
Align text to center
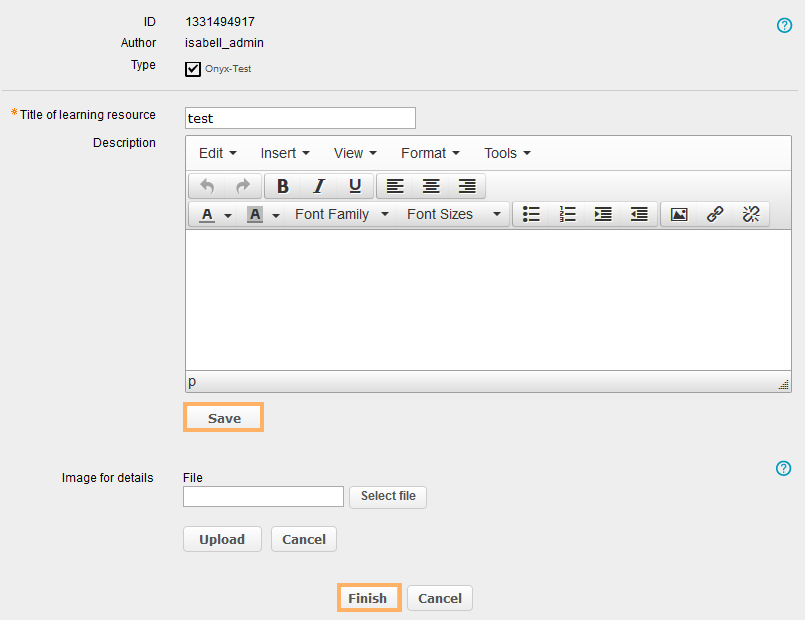tap(431, 186)
